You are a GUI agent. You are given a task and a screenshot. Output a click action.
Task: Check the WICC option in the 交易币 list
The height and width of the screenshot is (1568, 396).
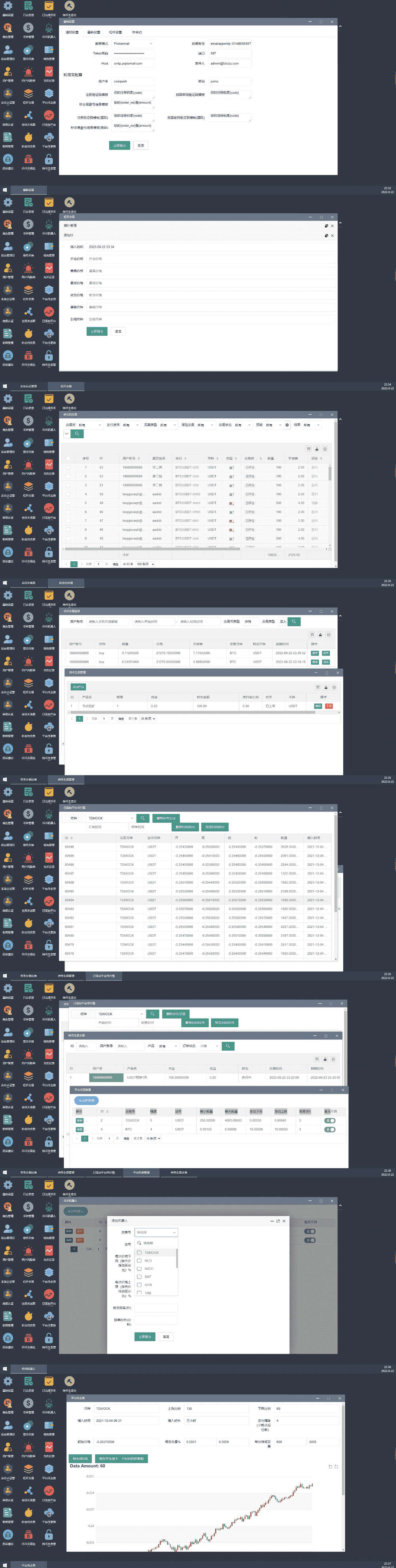(139, 1268)
